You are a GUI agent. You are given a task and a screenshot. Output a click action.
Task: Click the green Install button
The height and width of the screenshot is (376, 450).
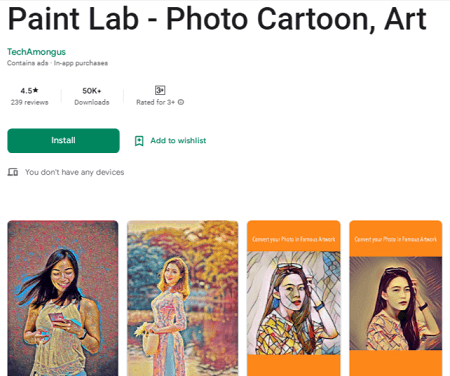click(63, 141)
